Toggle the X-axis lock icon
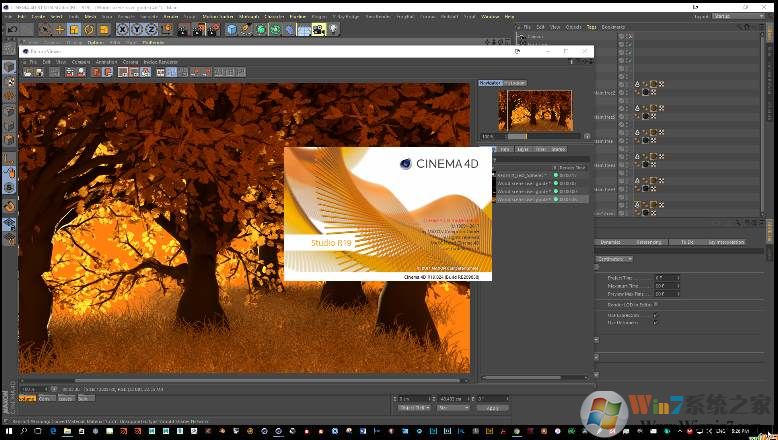 click(x=123, y=30)
